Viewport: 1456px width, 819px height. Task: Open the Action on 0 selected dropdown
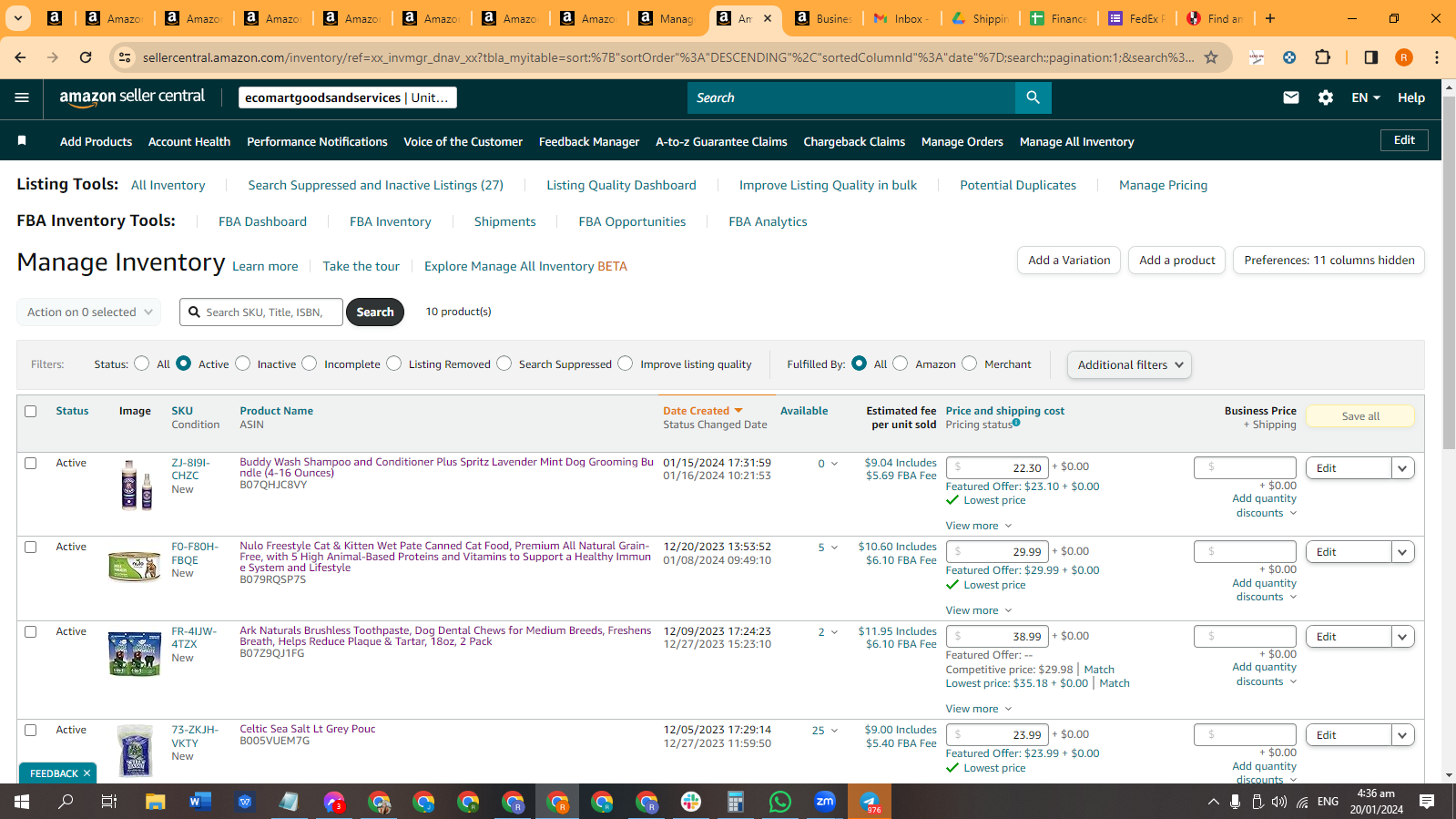[89, 312]
